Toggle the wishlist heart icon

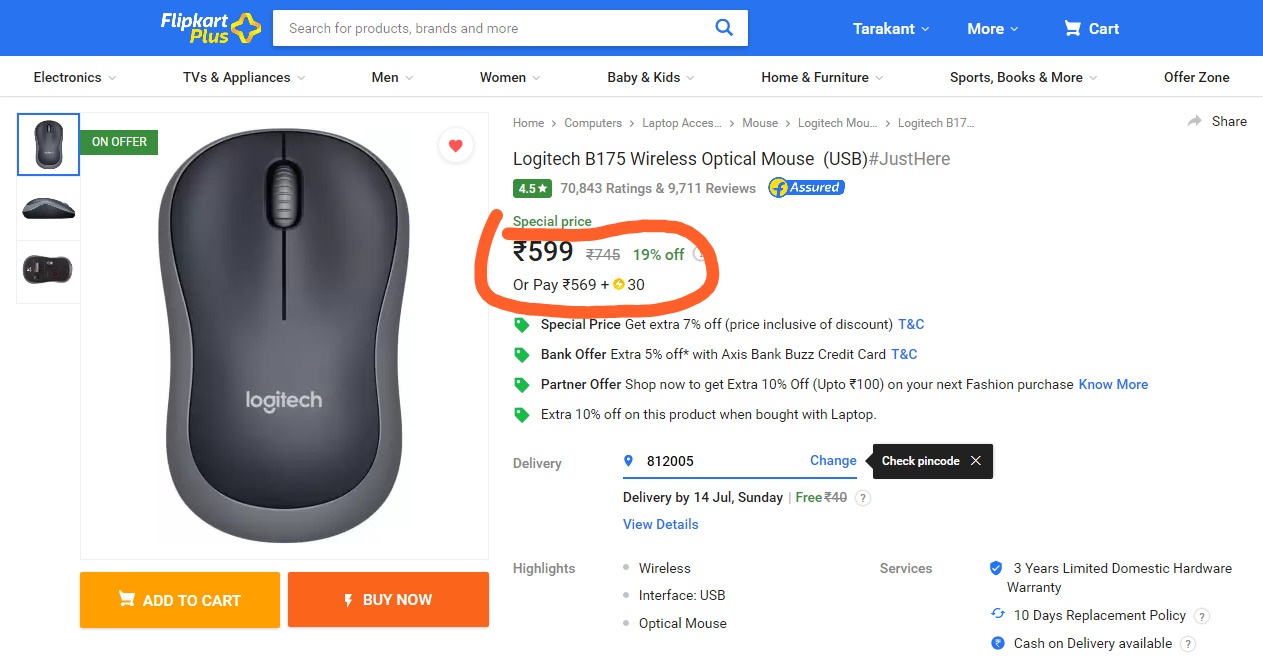(455, 146)
